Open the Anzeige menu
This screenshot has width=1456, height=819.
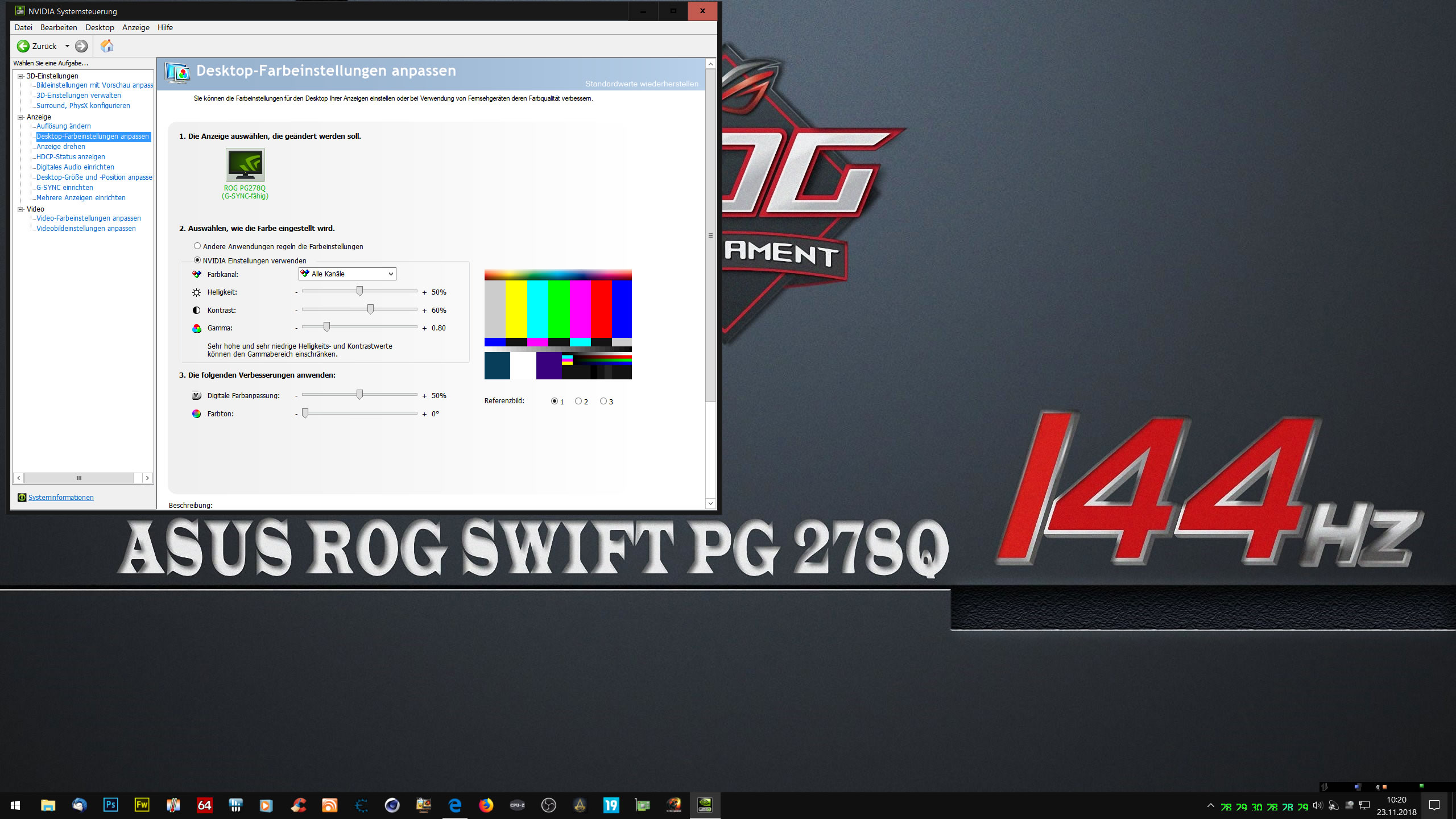click(x=136, y=27)
